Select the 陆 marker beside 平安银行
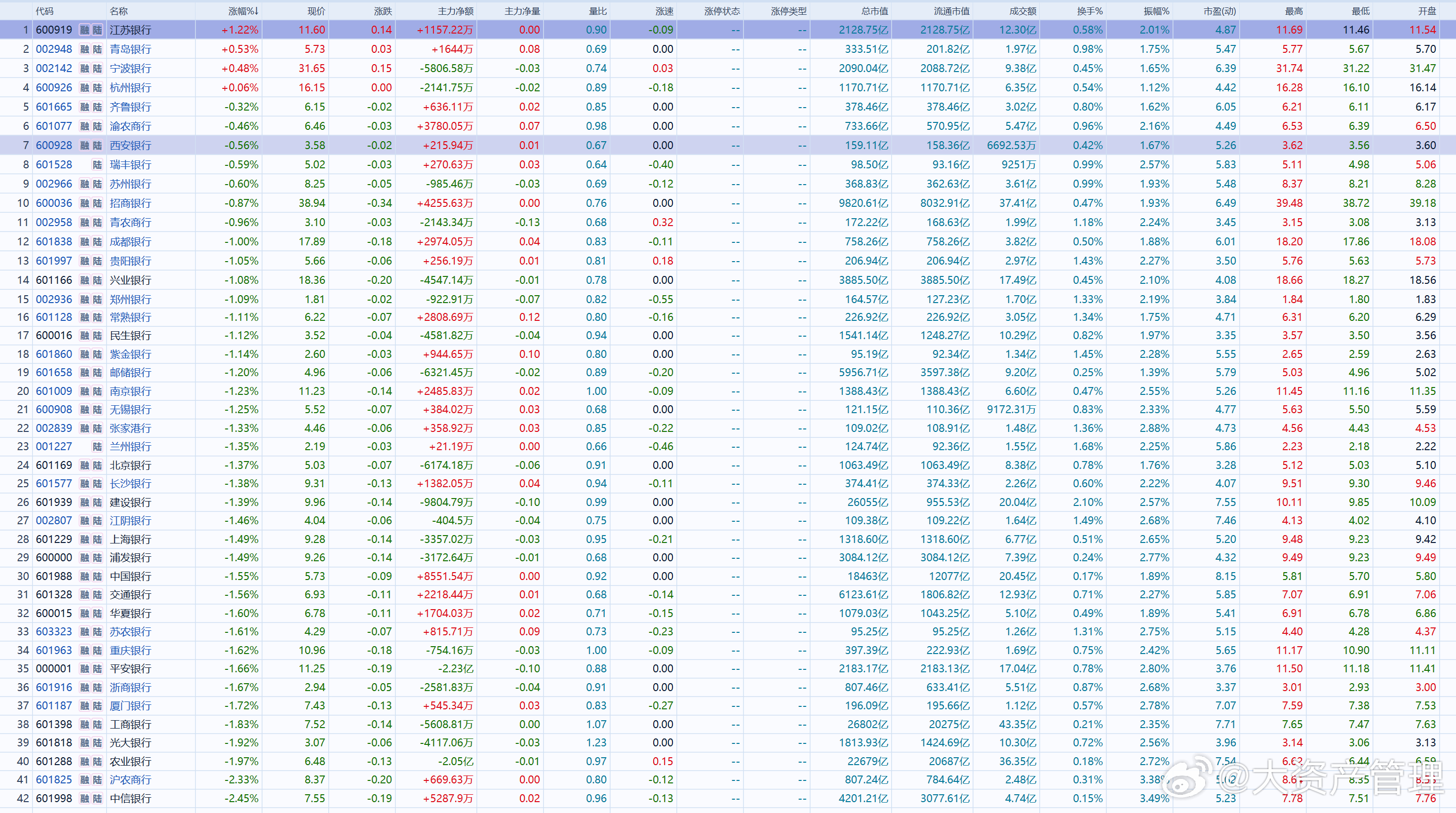Screen dimensions: 1456x813 pos(97,668)
